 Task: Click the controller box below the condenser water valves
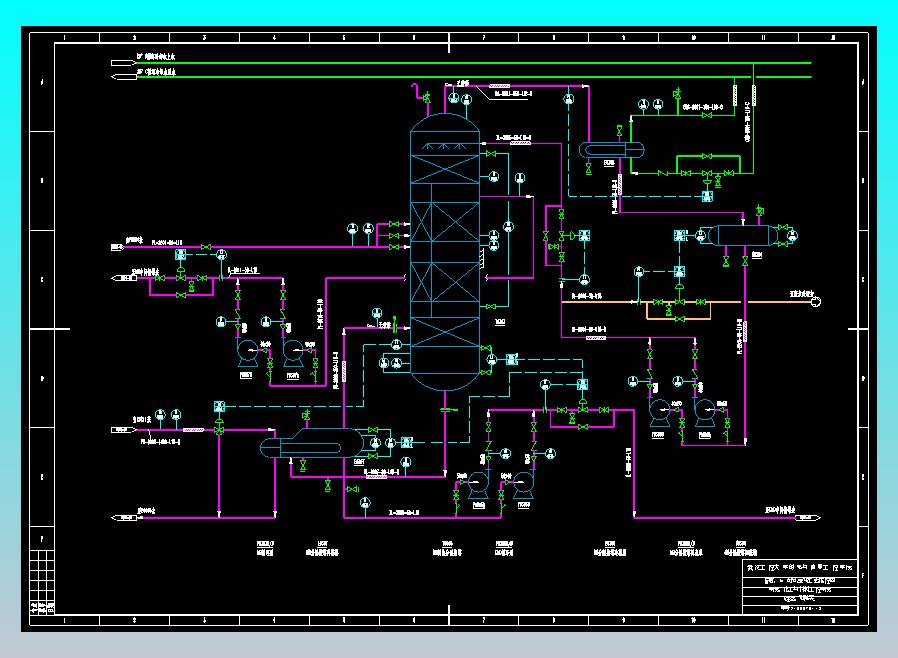pyautogui.click(x=707, y=196)
